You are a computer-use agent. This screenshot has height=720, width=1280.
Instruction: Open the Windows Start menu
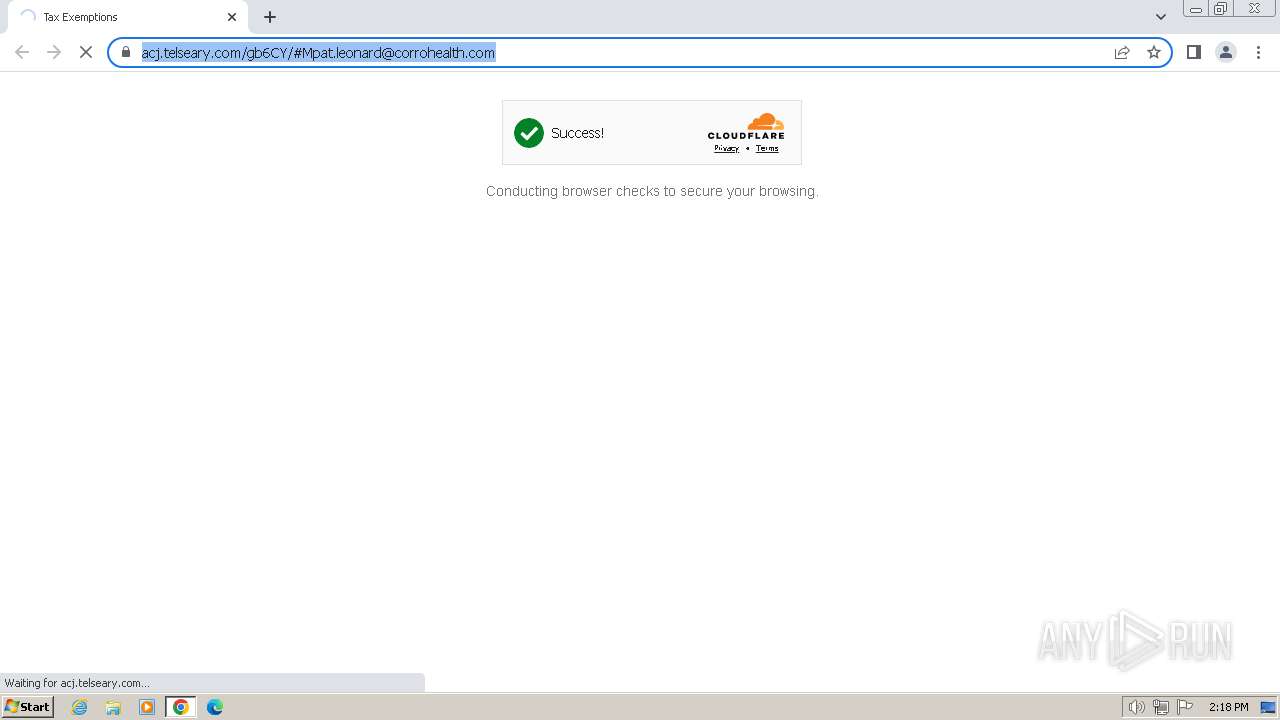click(x=28, y=707)
